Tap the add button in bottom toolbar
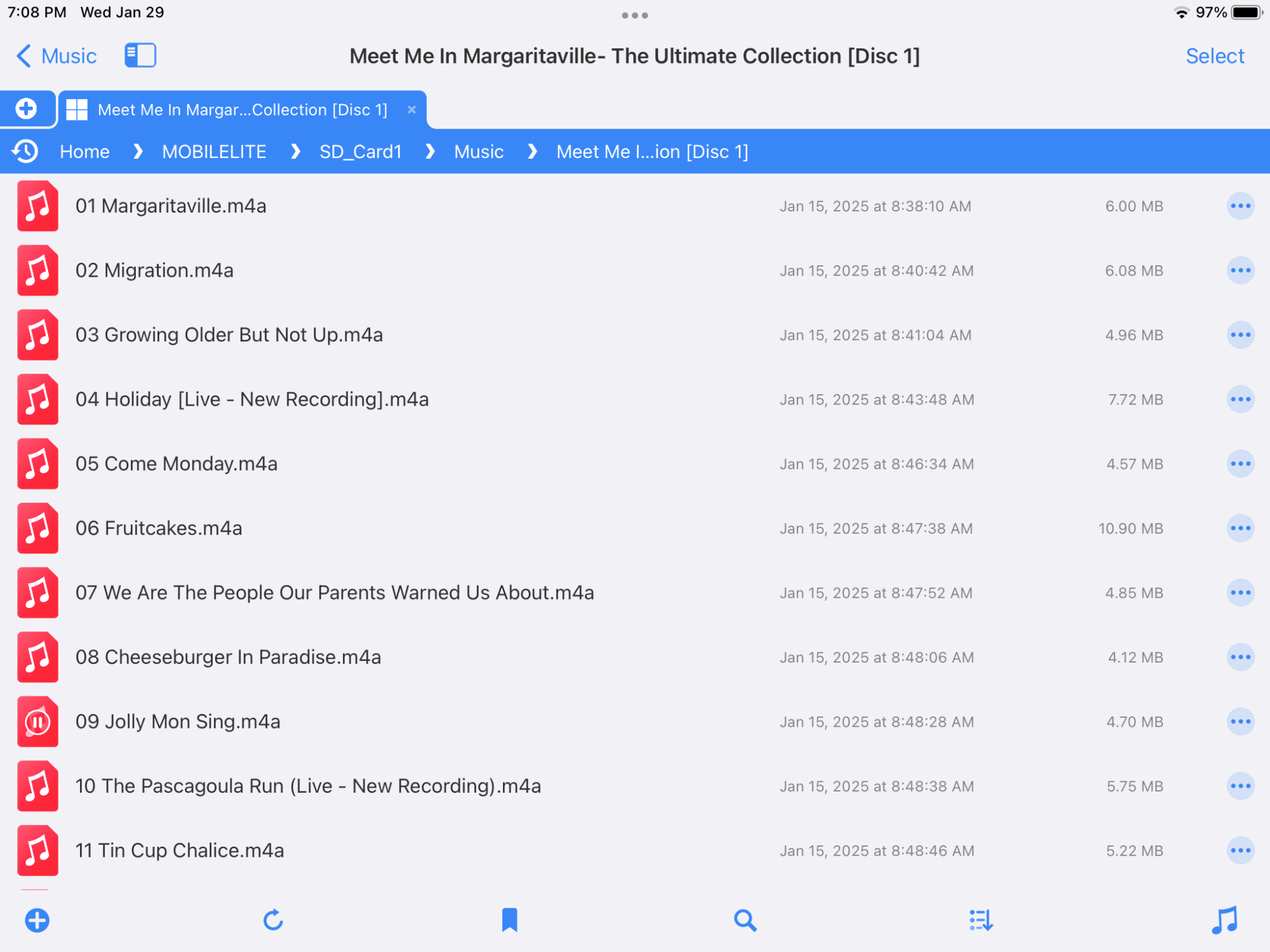 click(37, 920)
